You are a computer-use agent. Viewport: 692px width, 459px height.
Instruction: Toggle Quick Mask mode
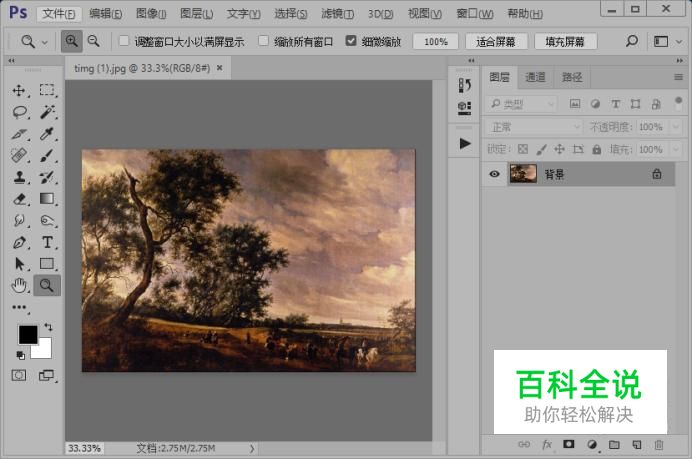[x=19, y=376]
